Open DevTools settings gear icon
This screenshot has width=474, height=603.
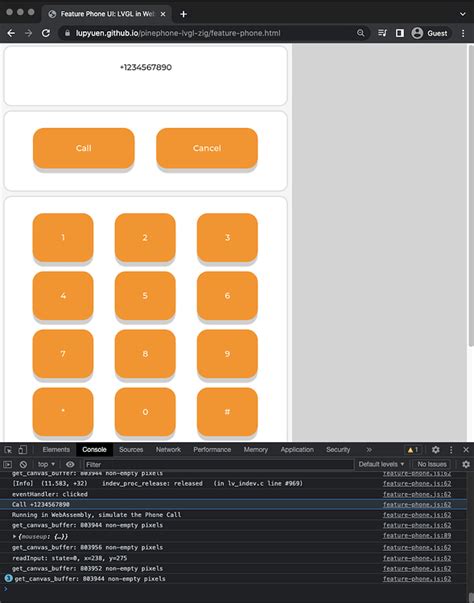coord(436,450)
